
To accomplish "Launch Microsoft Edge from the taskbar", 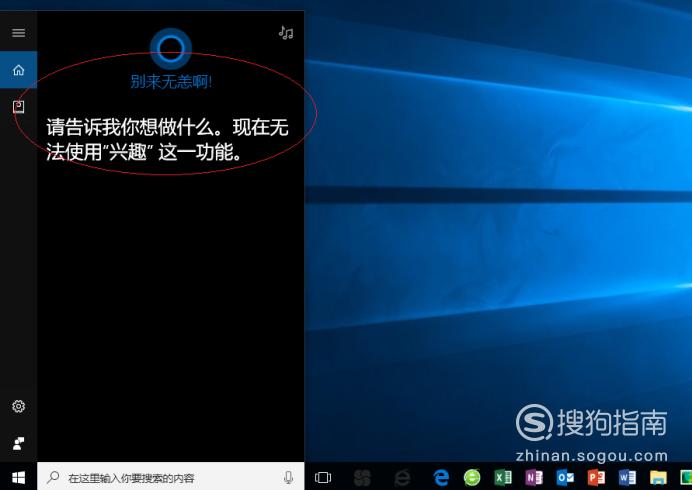I will point(441,477).
